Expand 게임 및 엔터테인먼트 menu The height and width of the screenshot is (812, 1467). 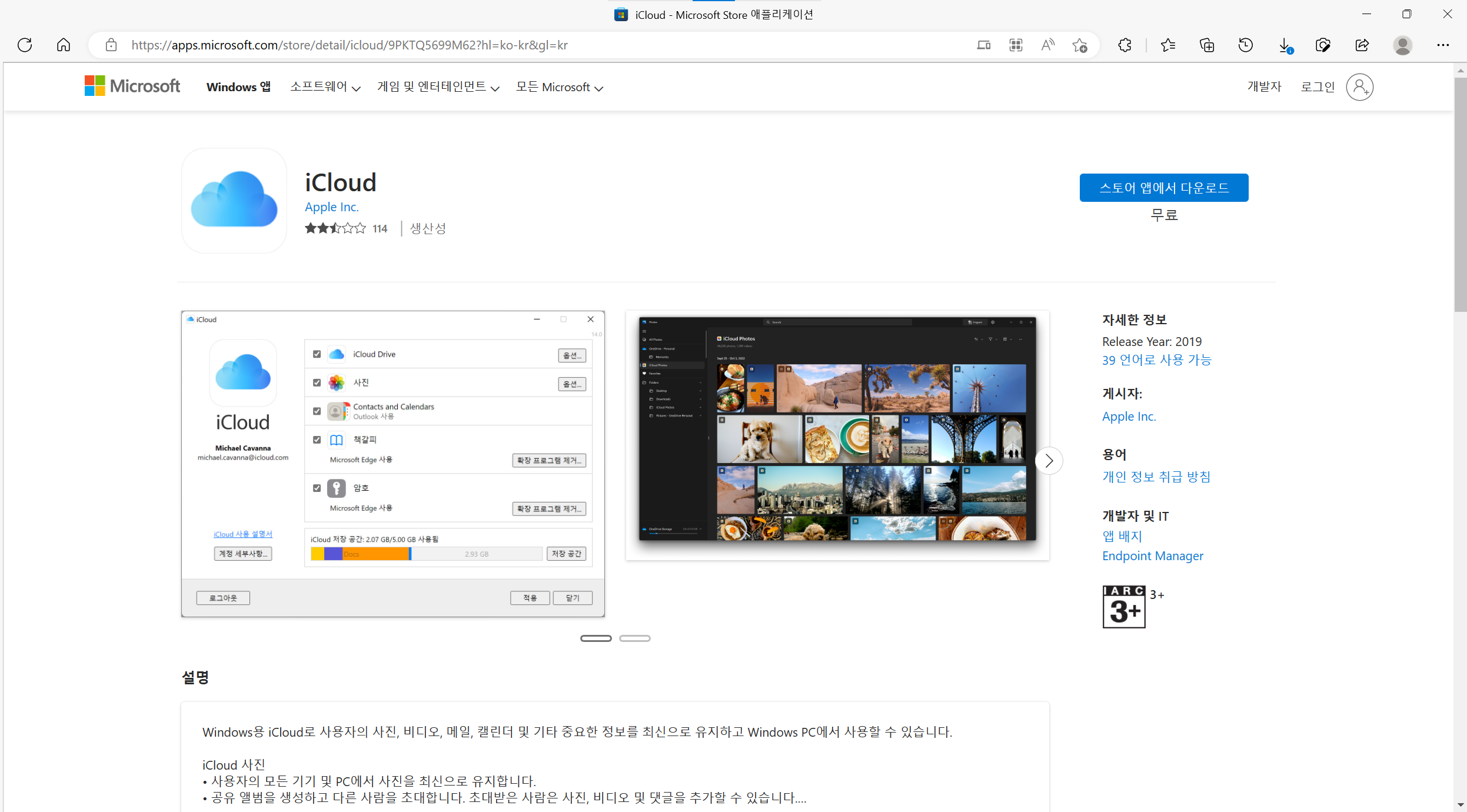pos(438,87)
